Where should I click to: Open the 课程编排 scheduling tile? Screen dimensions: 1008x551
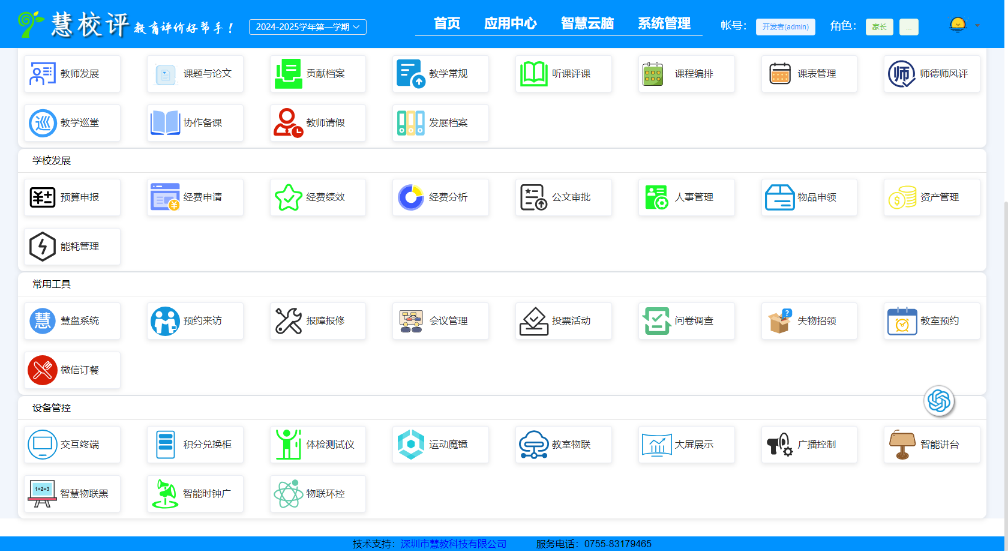687,74
